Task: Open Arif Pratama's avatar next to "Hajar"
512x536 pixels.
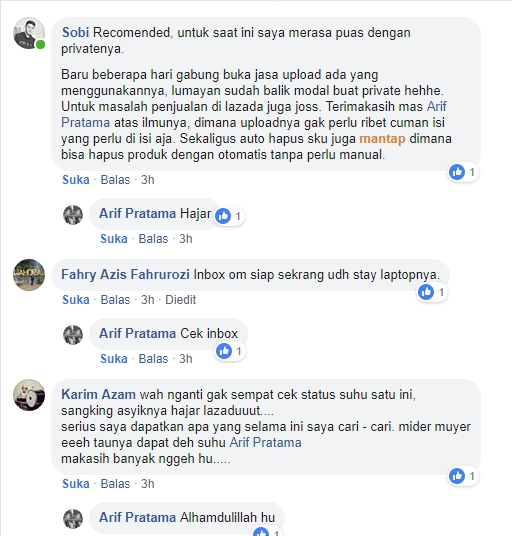Action: (73, 215)
